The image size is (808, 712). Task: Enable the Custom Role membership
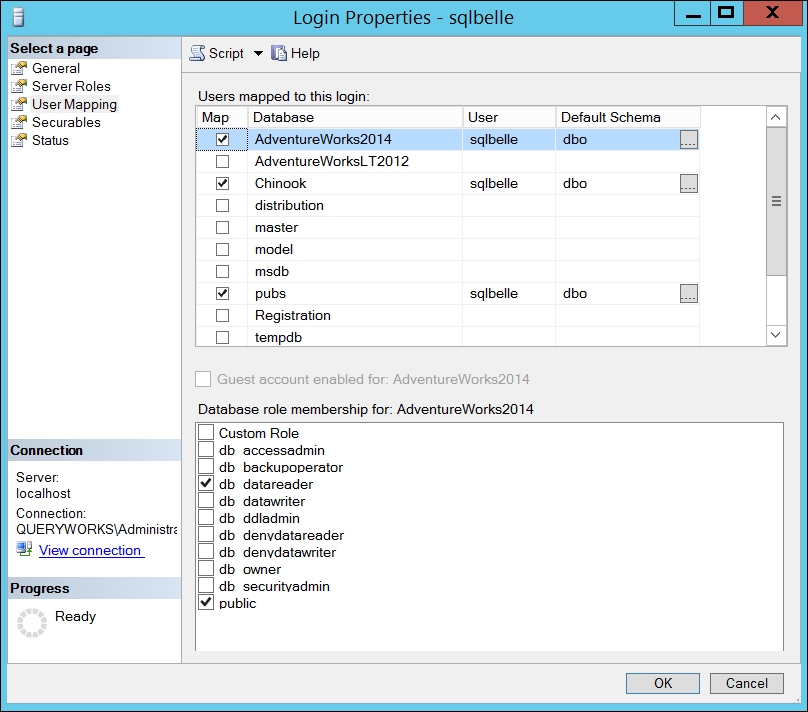[206, 432]
